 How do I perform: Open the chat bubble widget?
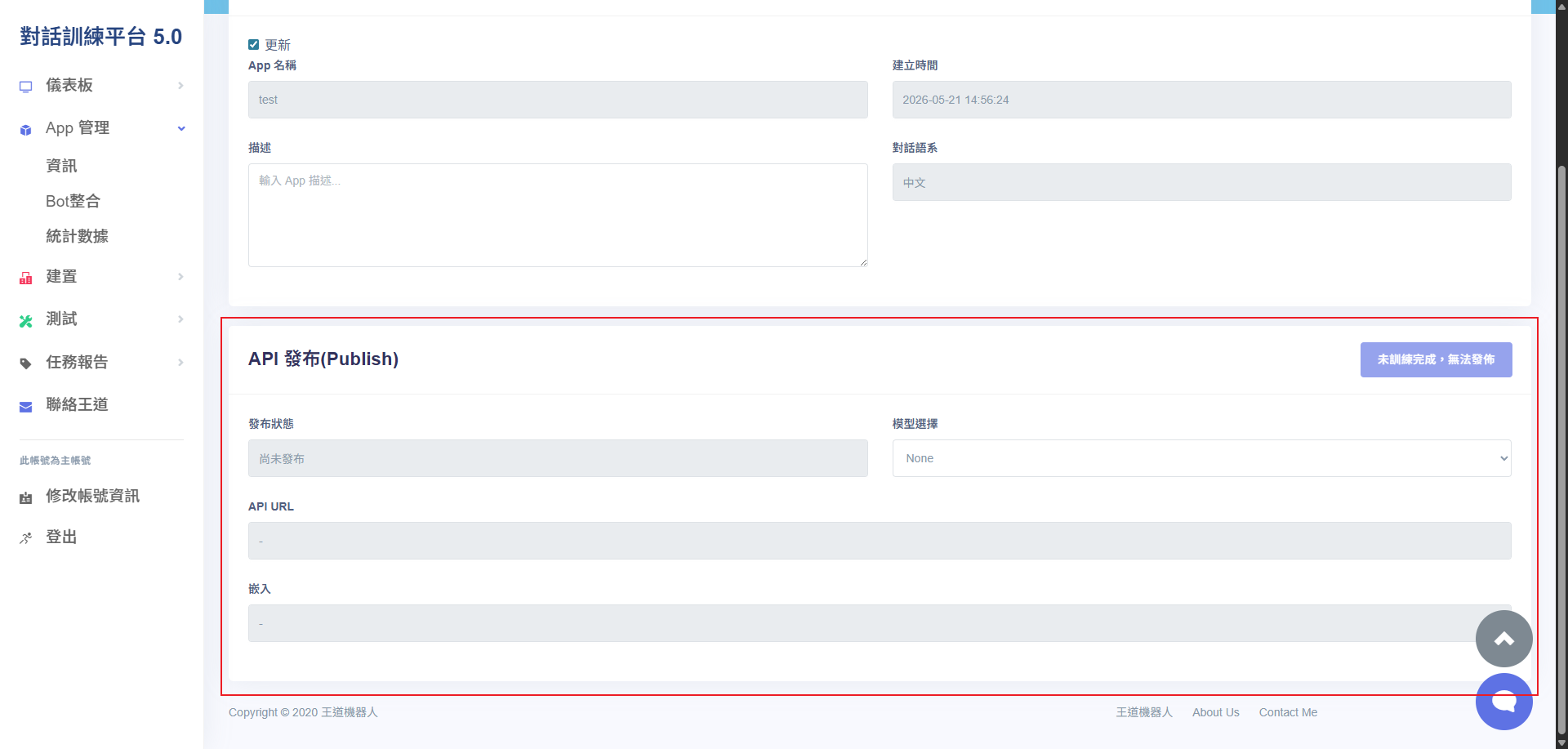coord(1503,702)
